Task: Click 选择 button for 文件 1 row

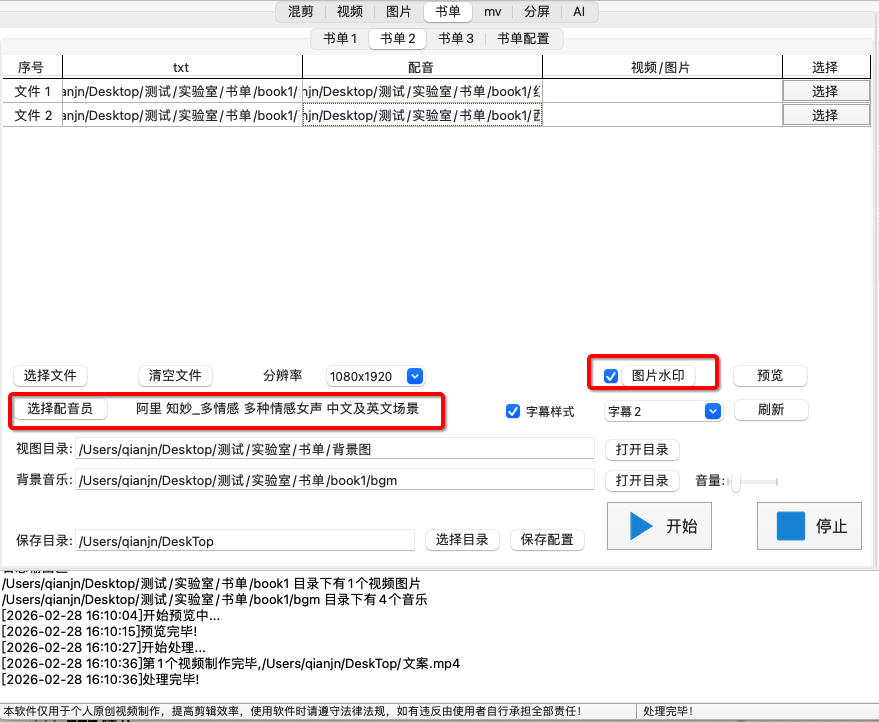Action: pos(825,91)
